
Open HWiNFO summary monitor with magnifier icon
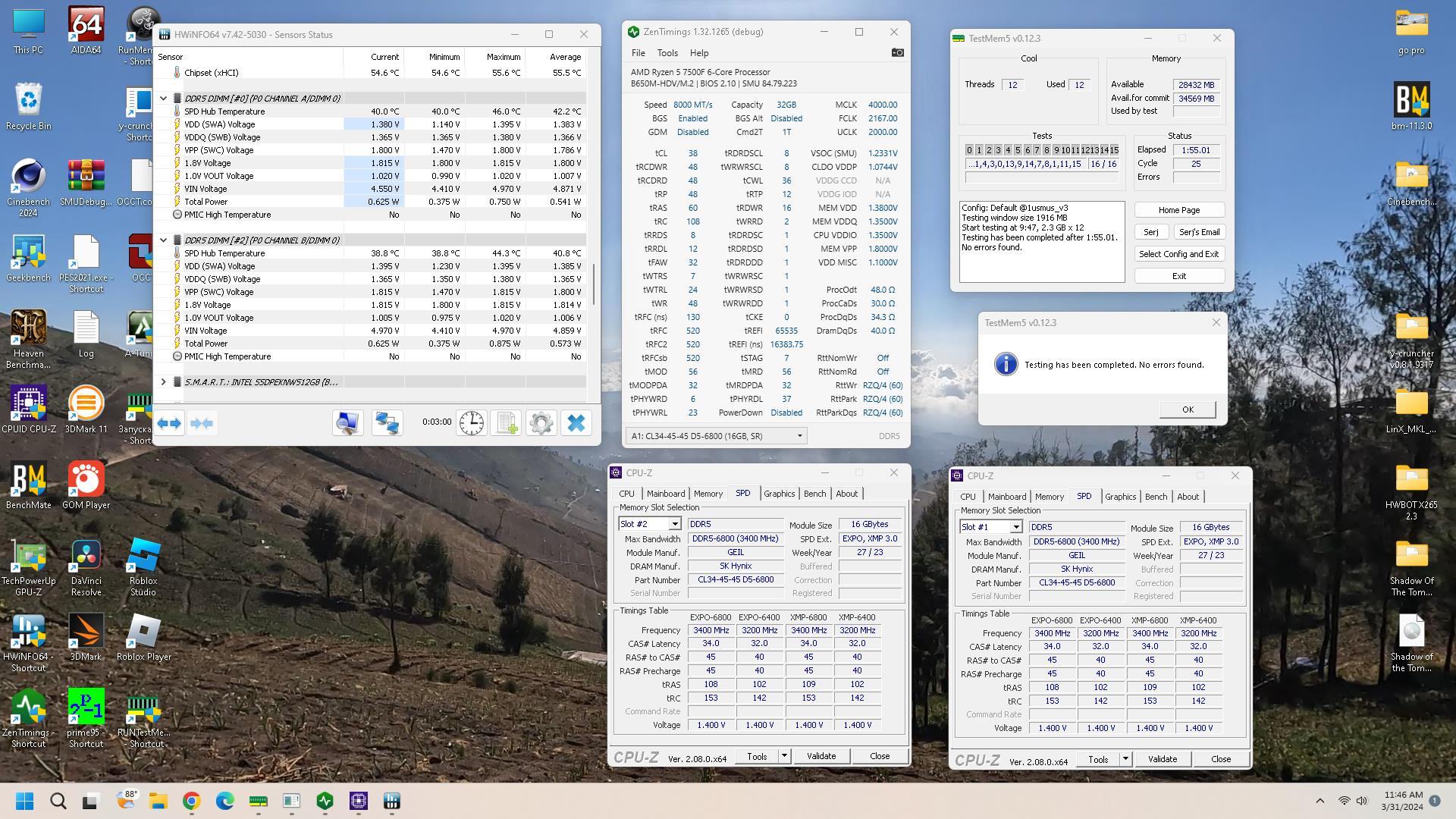(x=347, y=423)
